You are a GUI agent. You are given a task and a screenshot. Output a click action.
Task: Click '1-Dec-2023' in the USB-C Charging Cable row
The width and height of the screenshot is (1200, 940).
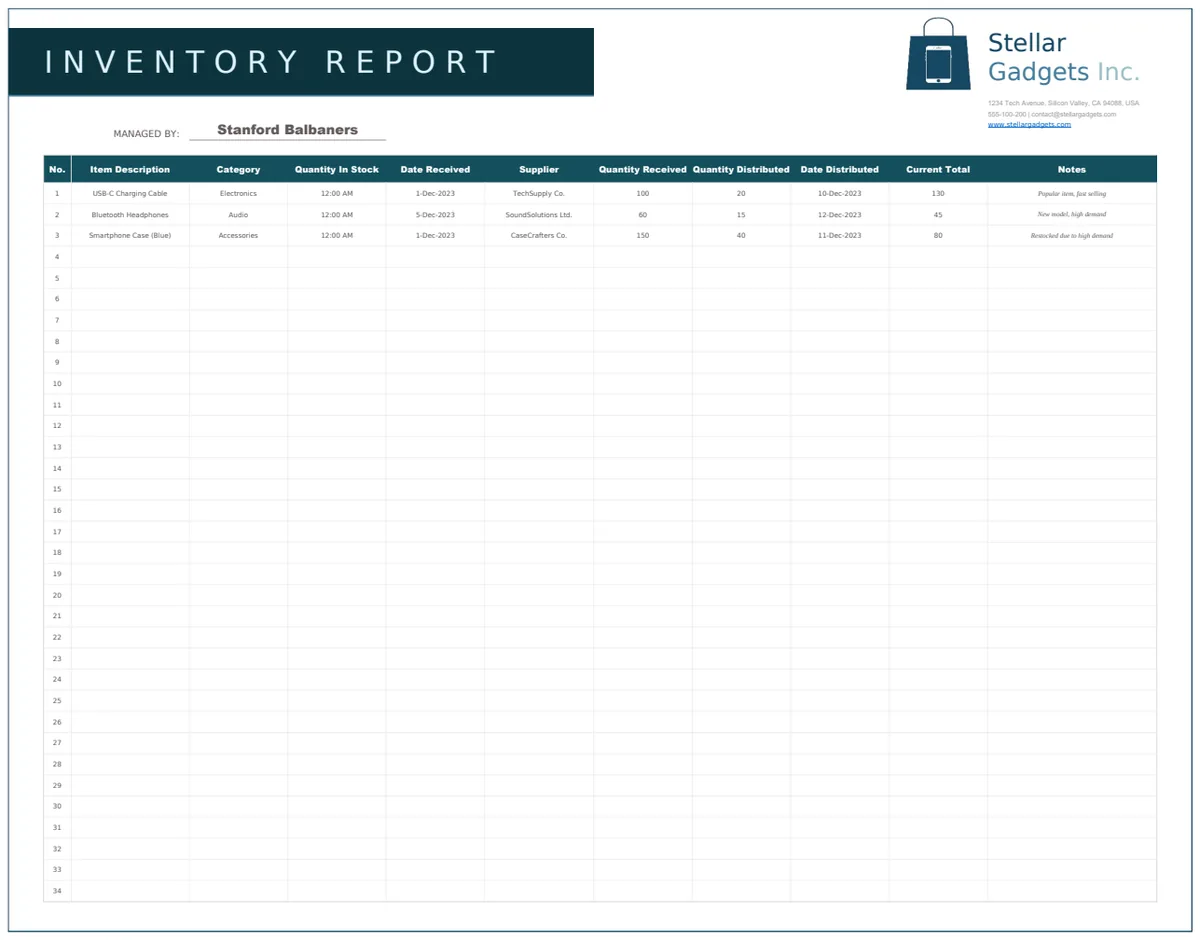pos(435,194)
